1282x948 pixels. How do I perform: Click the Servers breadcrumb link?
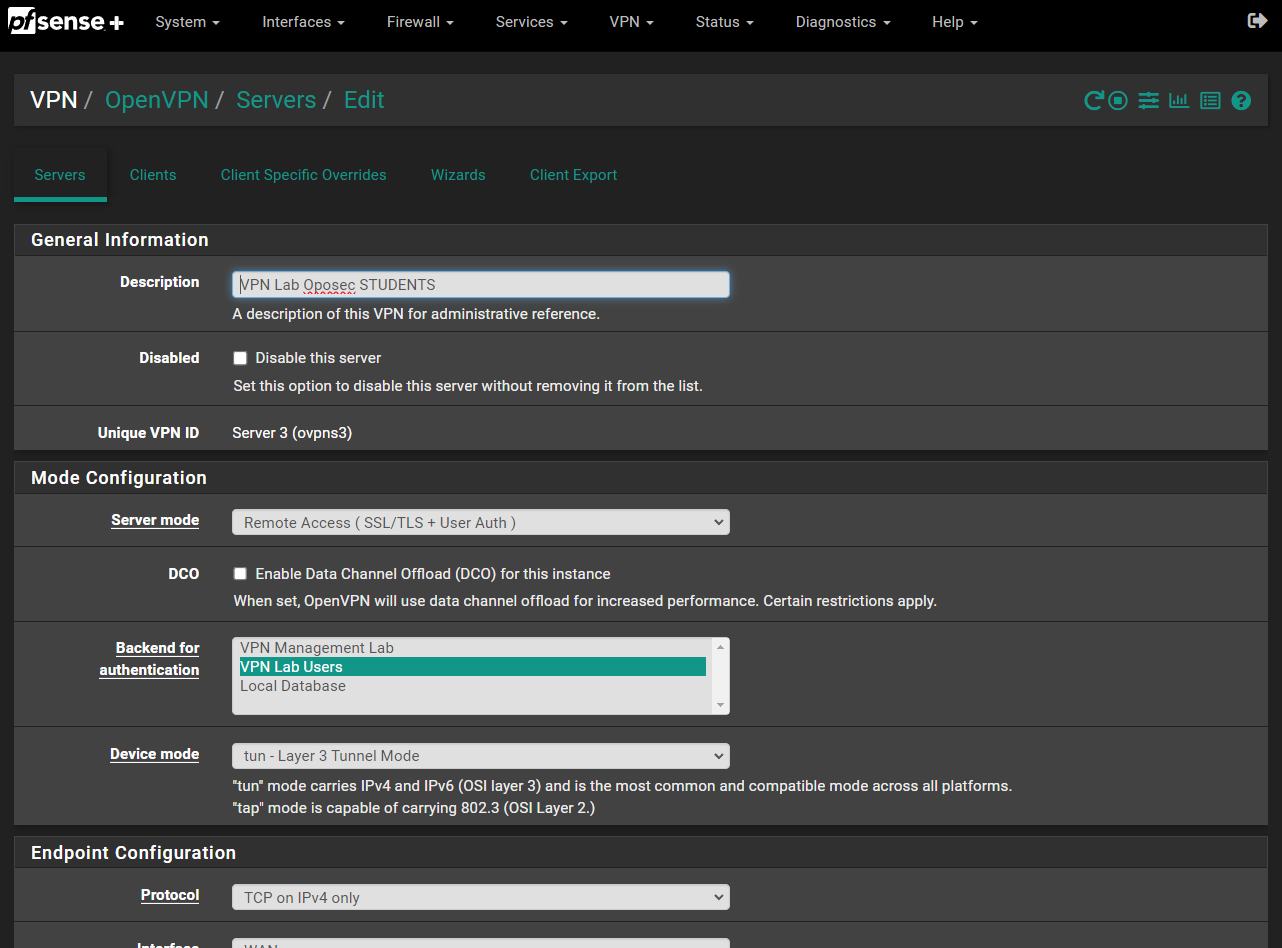pos(276,100)
